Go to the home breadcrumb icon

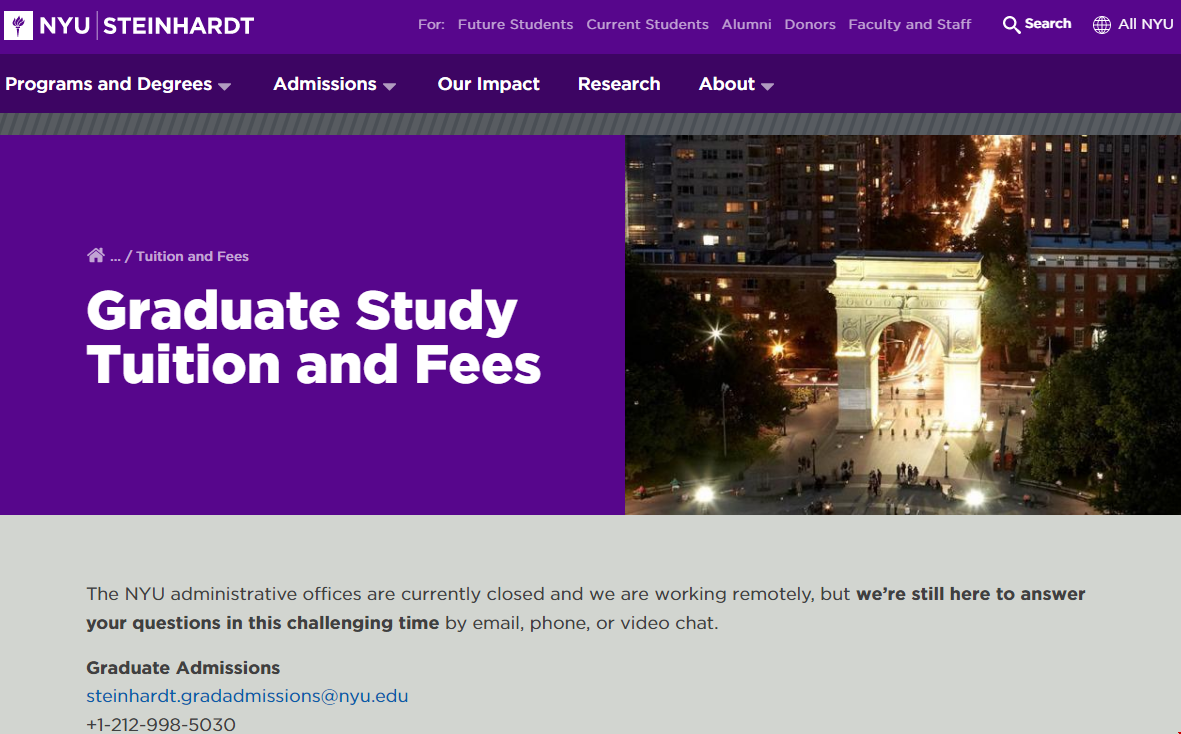(x=96, y=255)
